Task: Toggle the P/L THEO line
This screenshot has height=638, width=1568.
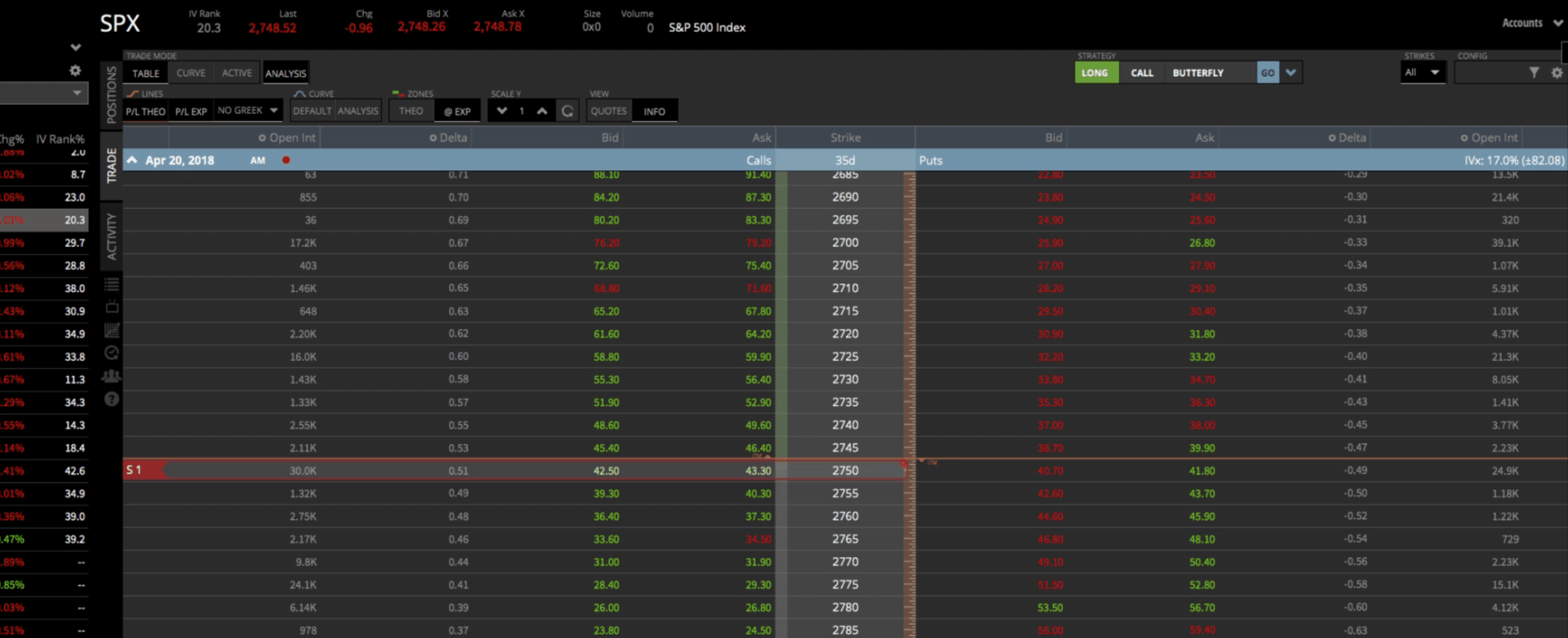Action: tap(145, 111)
